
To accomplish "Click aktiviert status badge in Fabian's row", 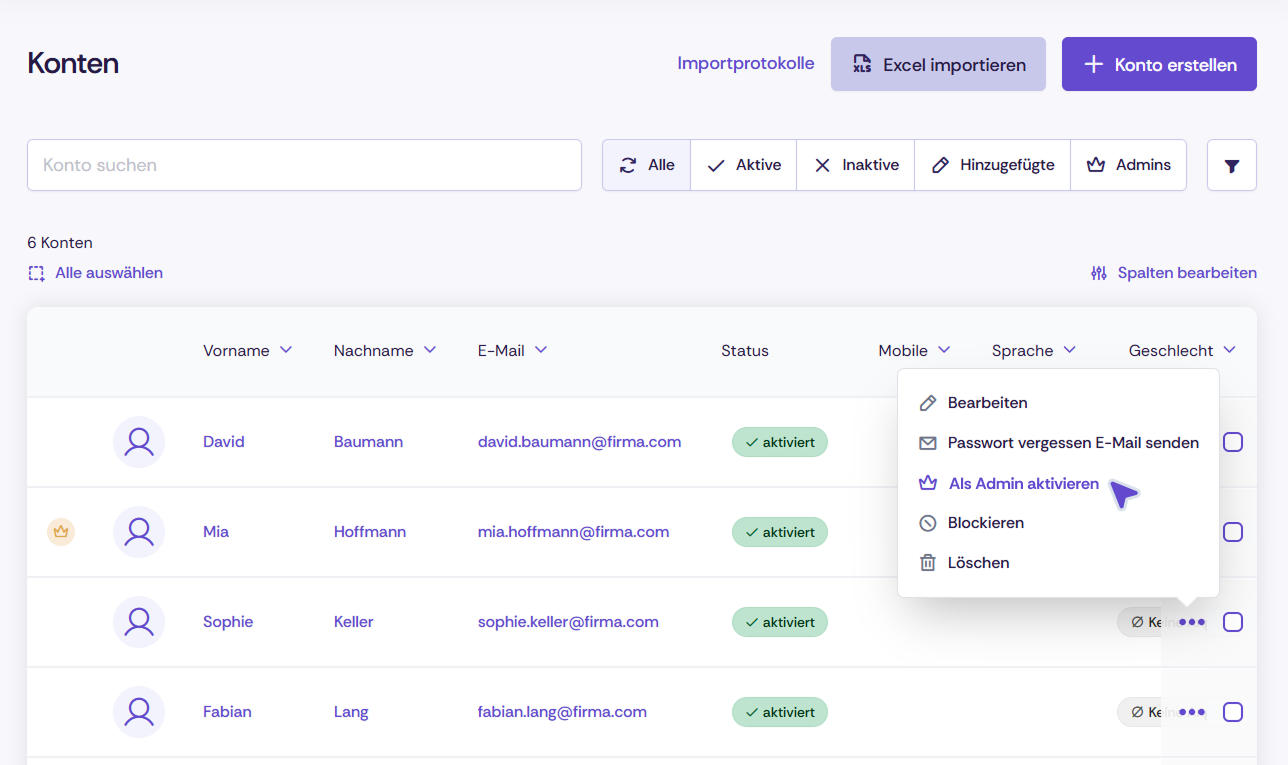I will (780, 712).
